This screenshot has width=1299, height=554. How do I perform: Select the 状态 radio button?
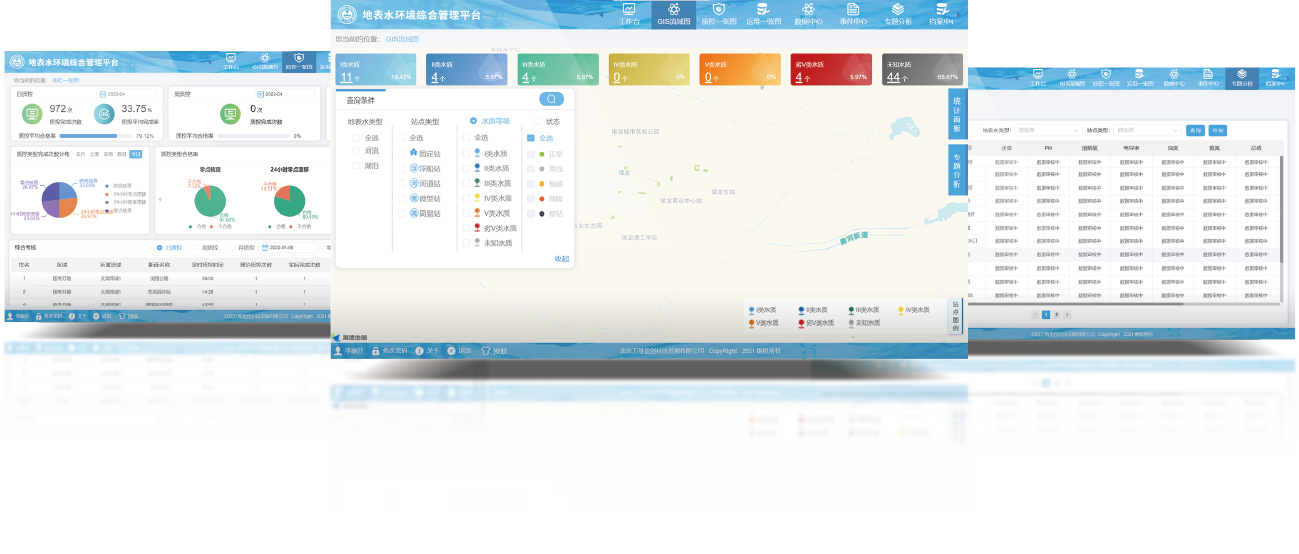(537, 121)
